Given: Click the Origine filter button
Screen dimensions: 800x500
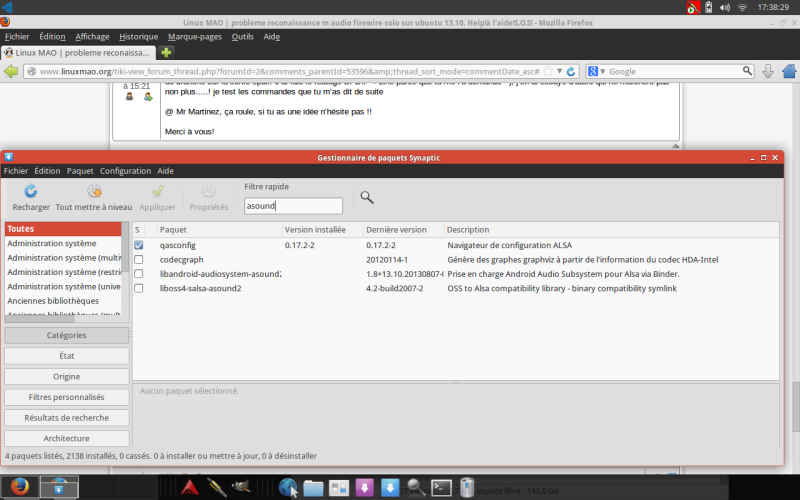Looking at the screenshot, I should (x=66, y=377).
